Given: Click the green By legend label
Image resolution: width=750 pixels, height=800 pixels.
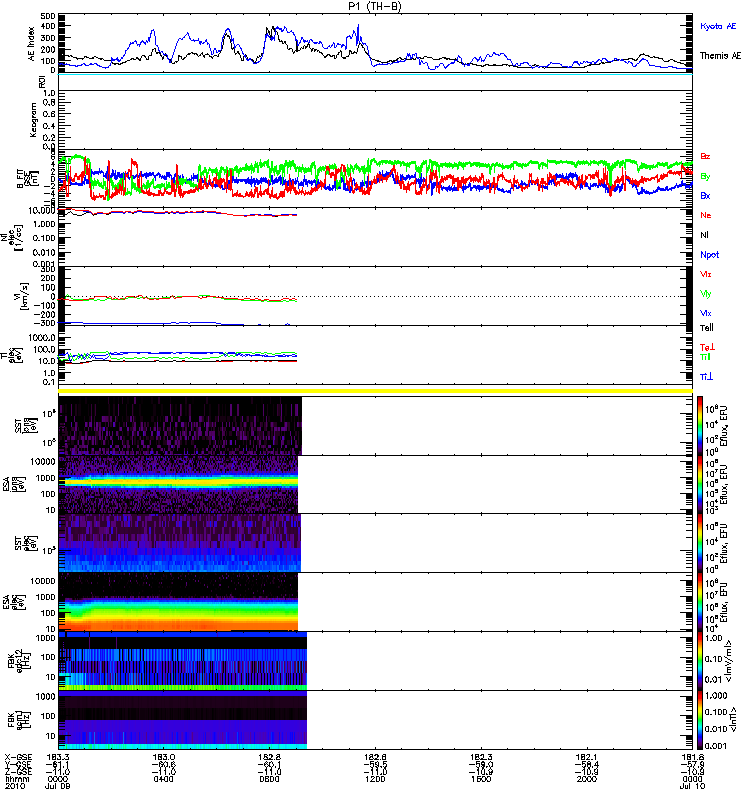Looking at the screenshot, I should point(705,177).
